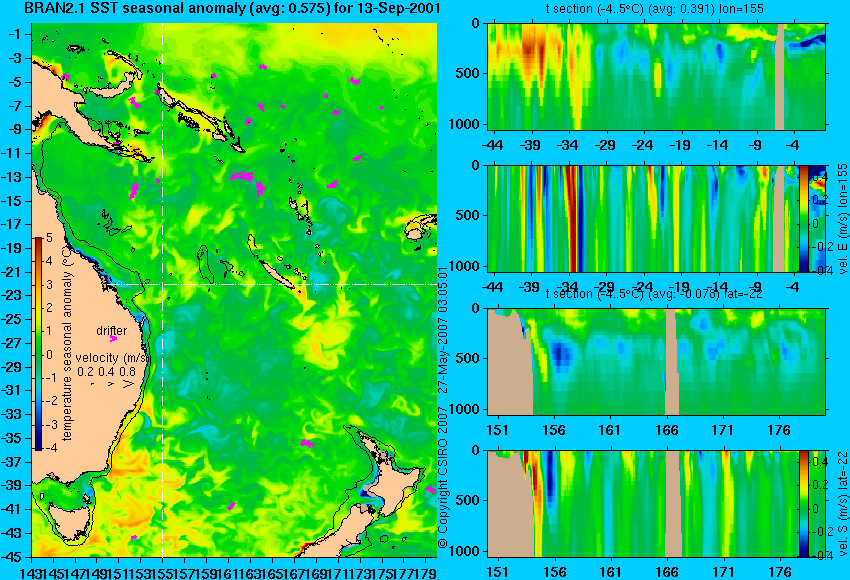Click the 'drifter' legend label
Viewport: 850px width, 580px height.
pyautogui.click(x=112, y=331)
